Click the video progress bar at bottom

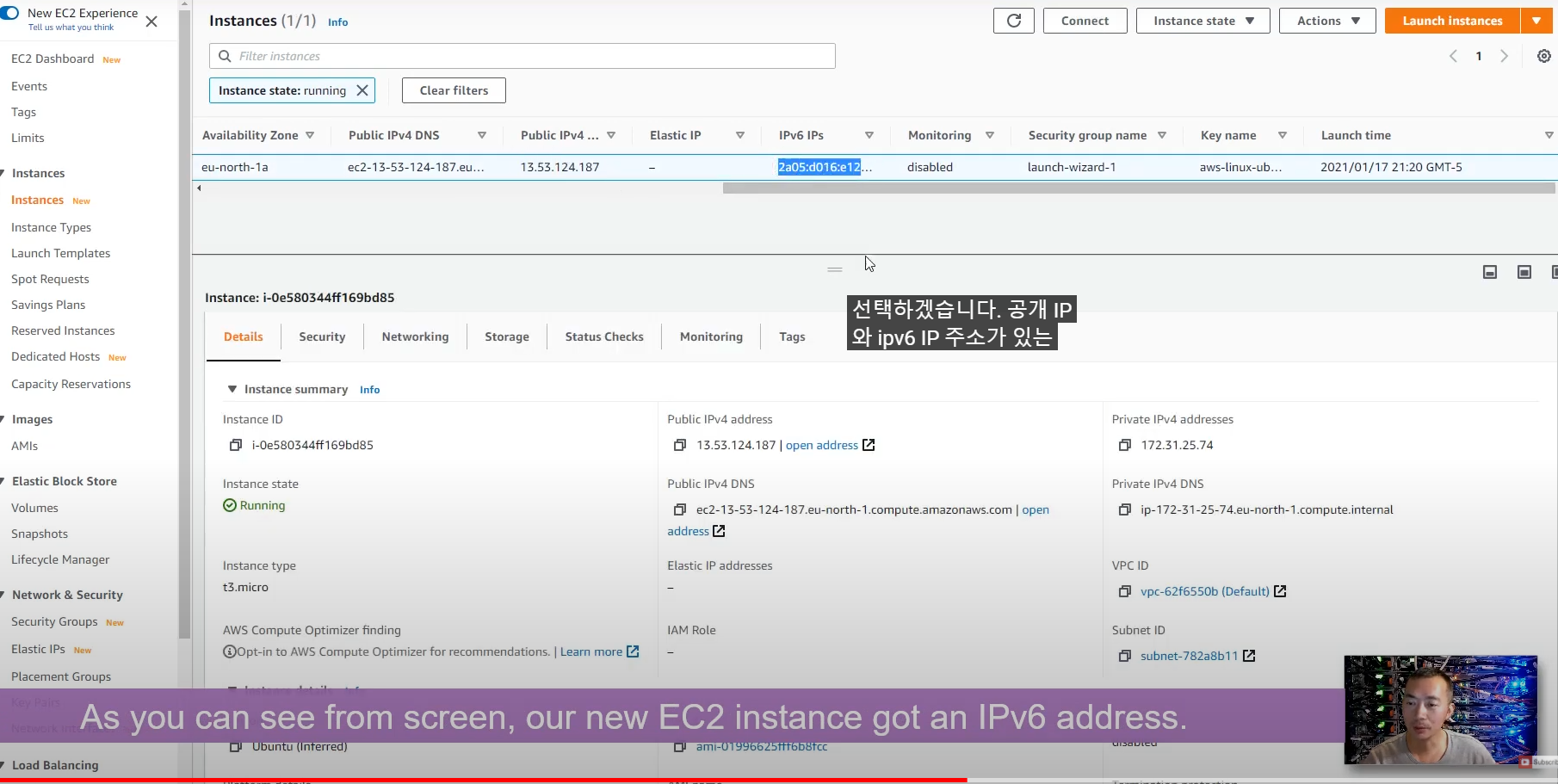[779, 780]
